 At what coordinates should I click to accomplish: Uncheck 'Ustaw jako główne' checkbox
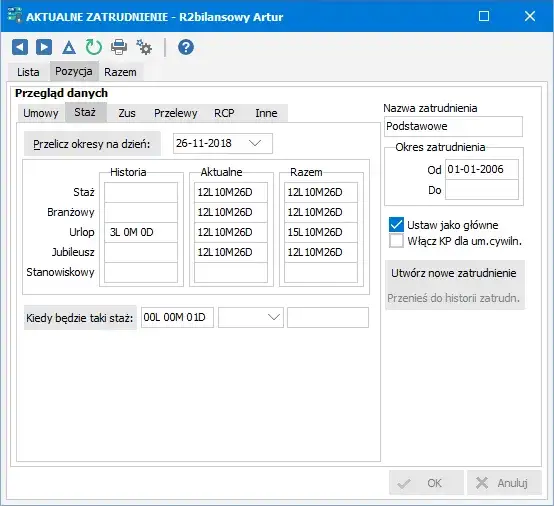click(x=396, y=225)
